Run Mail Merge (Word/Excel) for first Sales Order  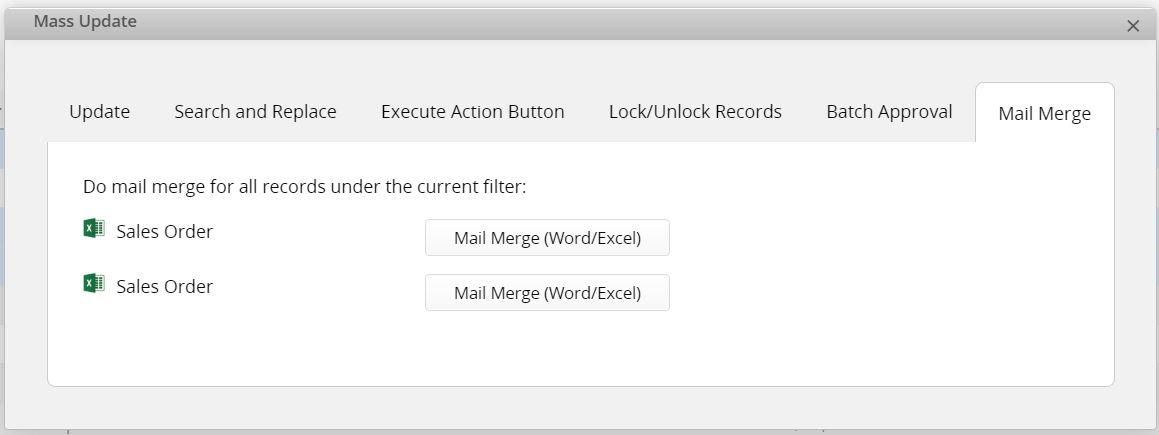[547, 238]
